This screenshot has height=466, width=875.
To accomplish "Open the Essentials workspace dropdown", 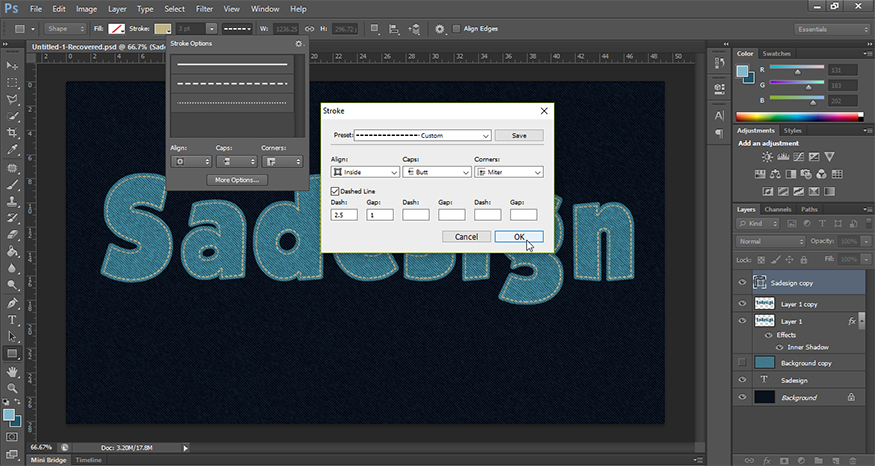I will tap(831, 29).
